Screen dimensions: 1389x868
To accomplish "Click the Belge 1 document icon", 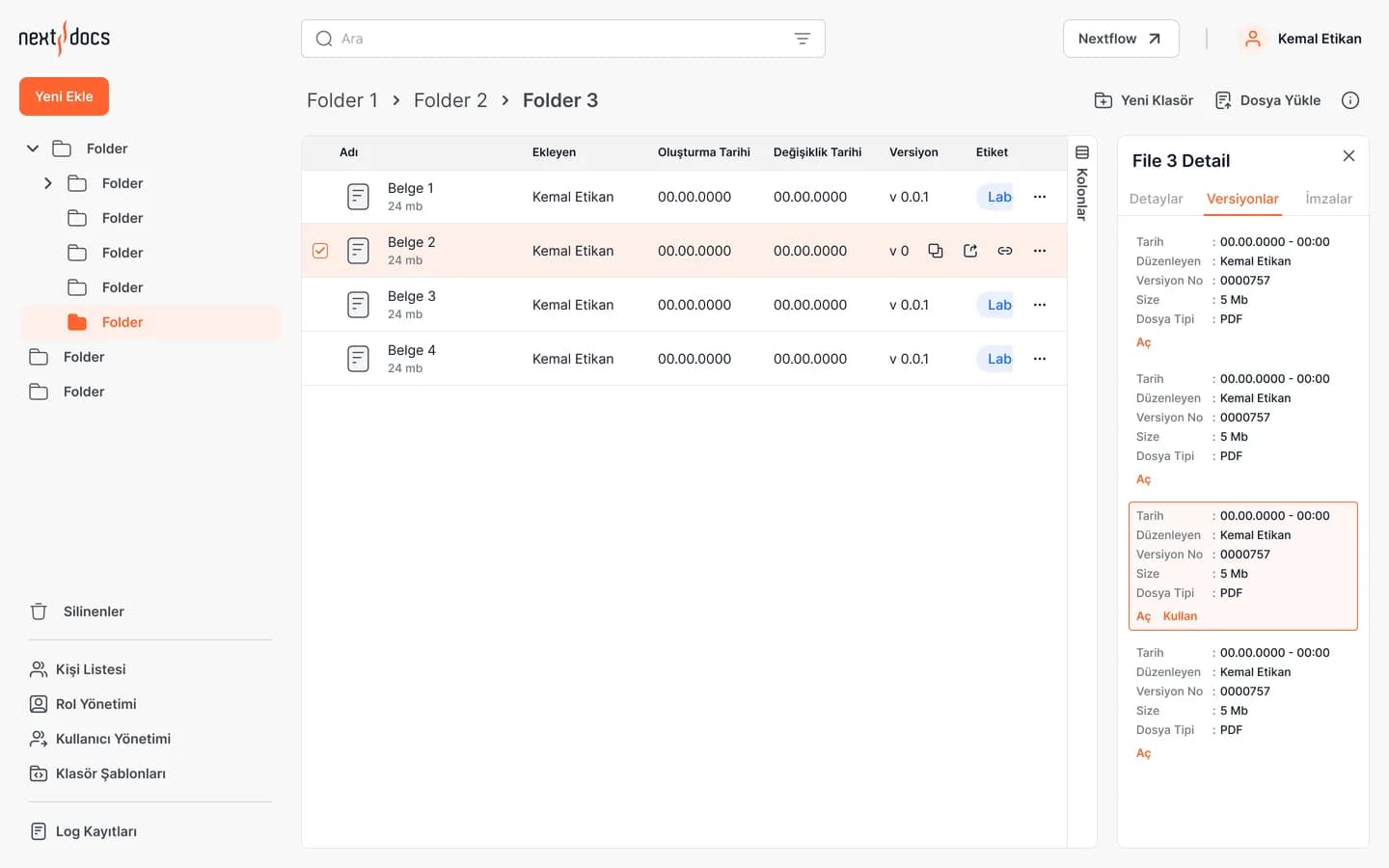I will click(358, 197).
